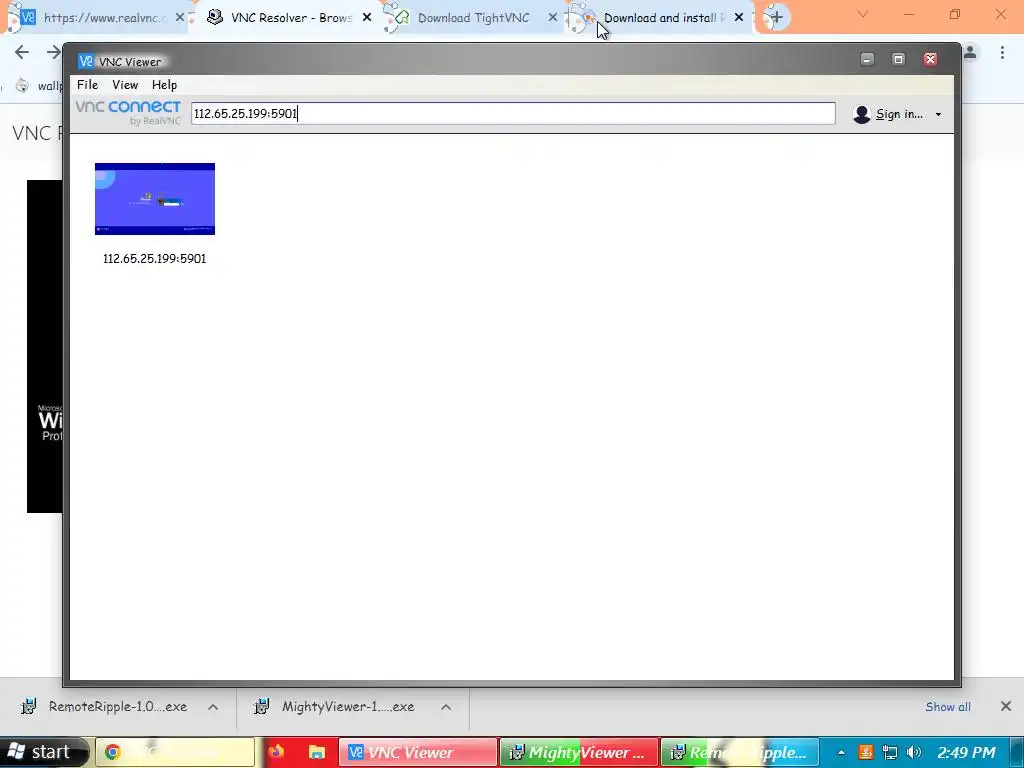Screen dimensions: 1024x768
Task: Click the volume speaker tray icon
Action: tap(914, 752)
